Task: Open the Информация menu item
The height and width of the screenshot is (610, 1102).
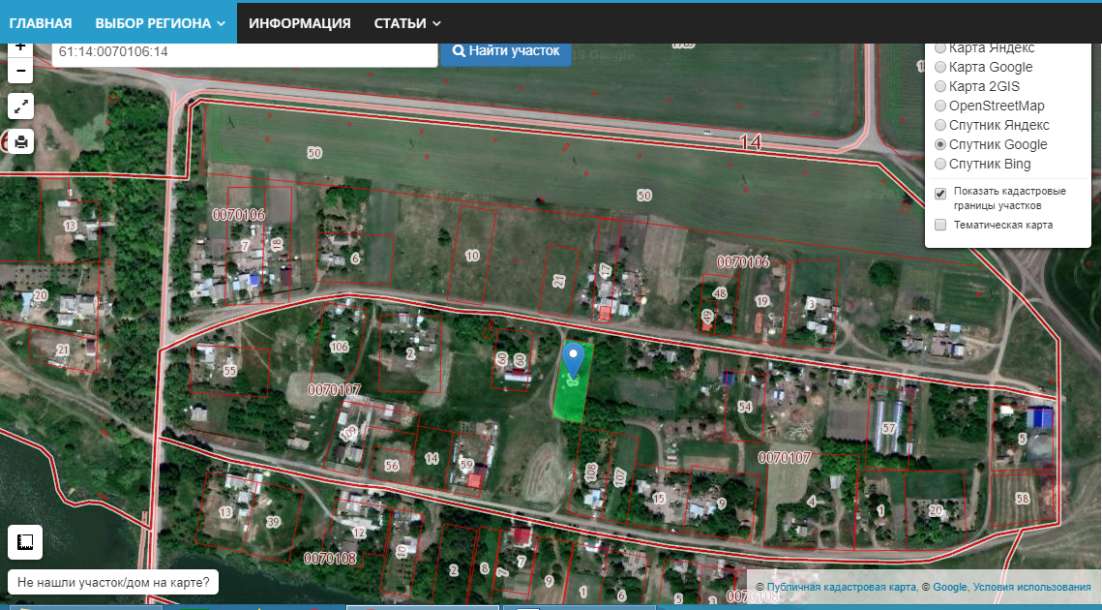Action: (x=299, y=23)
